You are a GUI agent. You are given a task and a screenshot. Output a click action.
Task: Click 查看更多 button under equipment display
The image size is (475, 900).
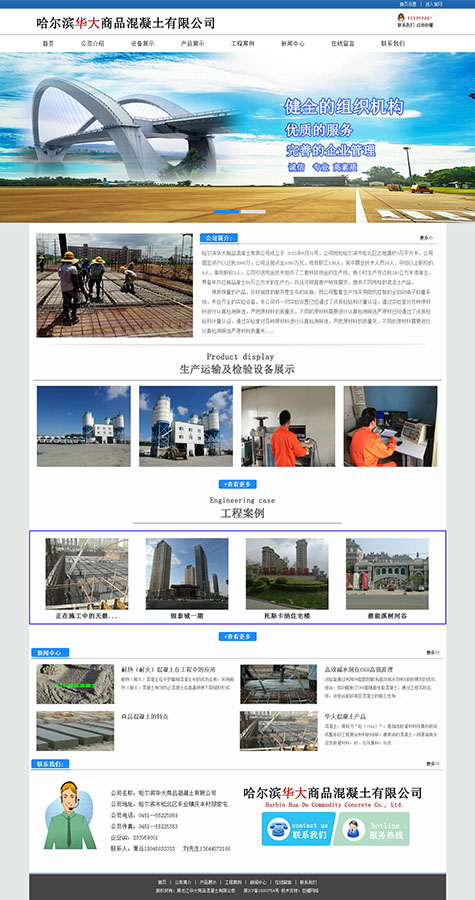[x=238, y=484]
